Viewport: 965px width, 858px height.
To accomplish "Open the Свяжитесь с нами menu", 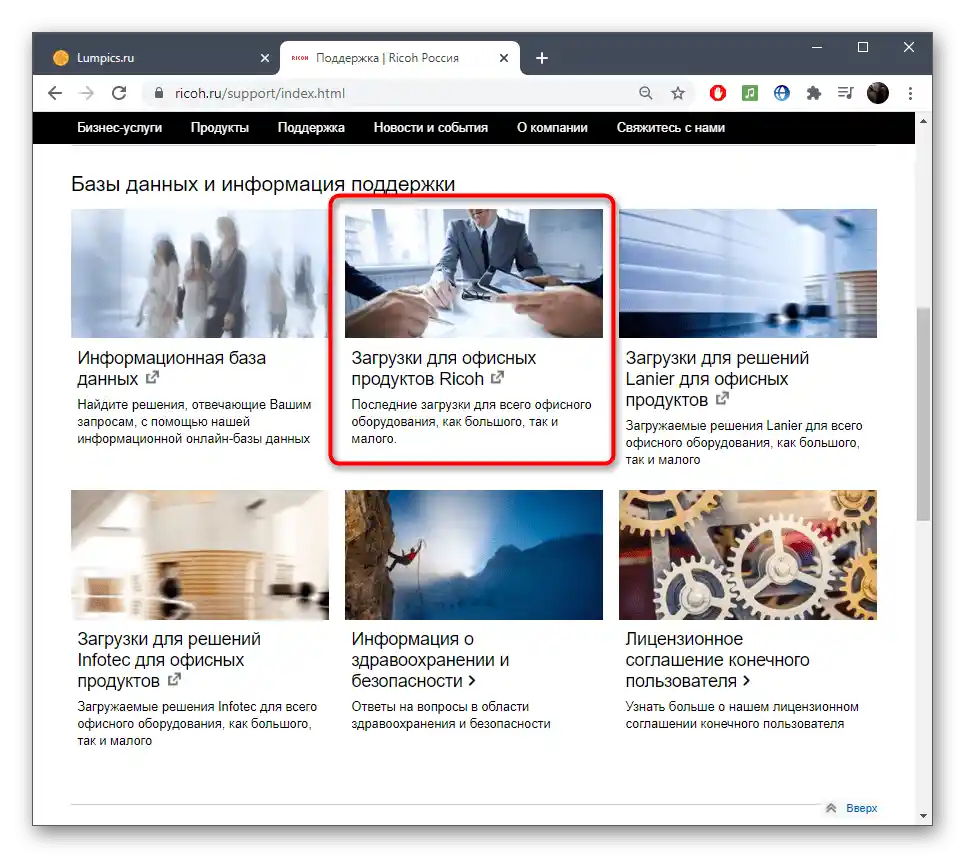I will 671,127.
